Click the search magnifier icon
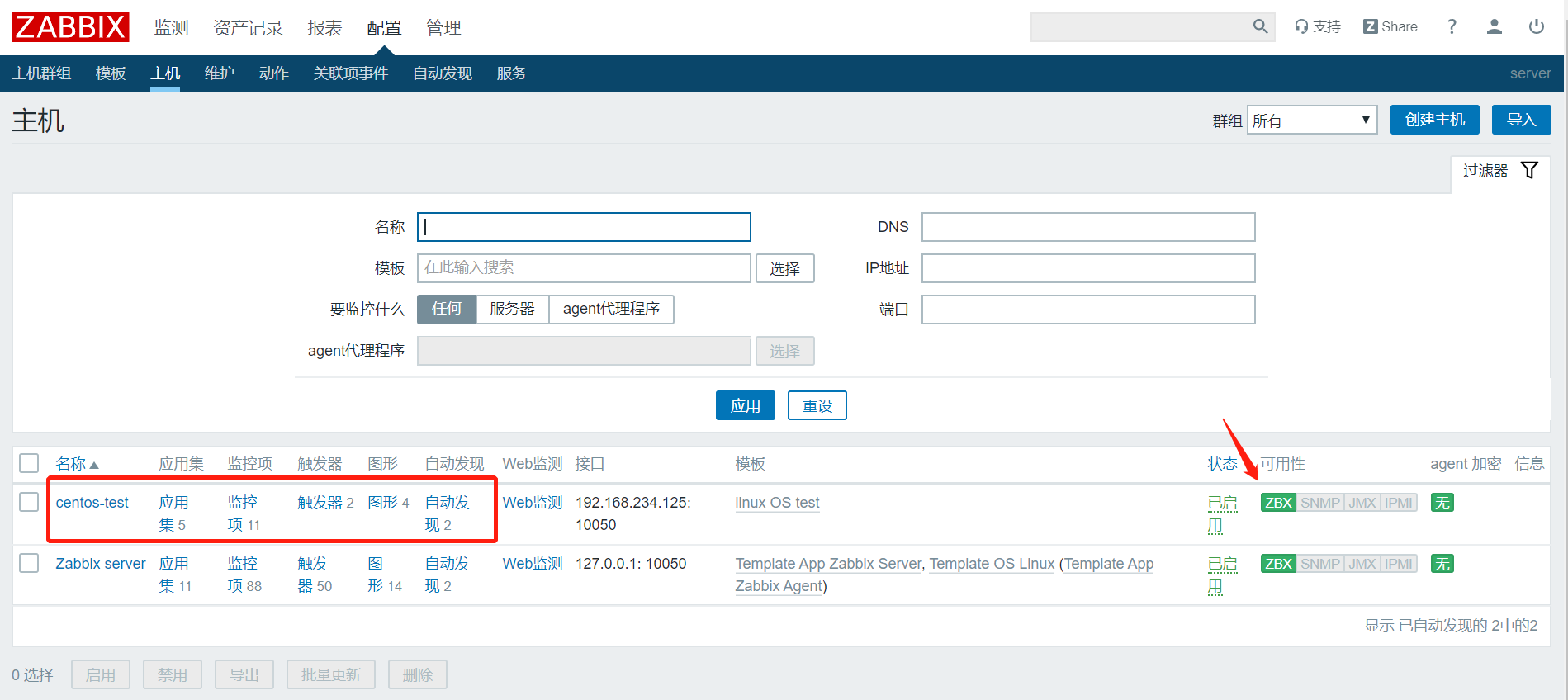1568x700 pixels. (1260, 26)
